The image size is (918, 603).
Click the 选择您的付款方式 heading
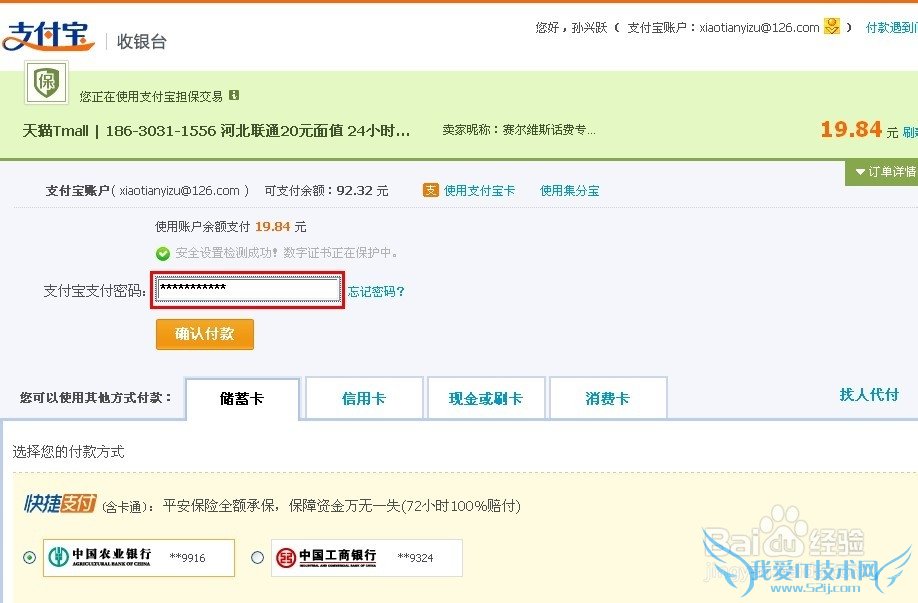coord(68,451)
